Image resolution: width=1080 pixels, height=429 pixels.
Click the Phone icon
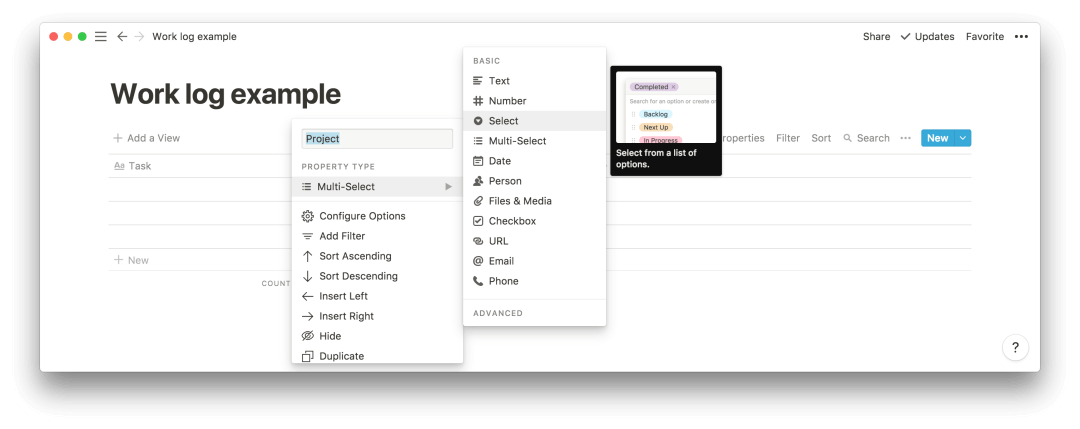tap(478, 280)
